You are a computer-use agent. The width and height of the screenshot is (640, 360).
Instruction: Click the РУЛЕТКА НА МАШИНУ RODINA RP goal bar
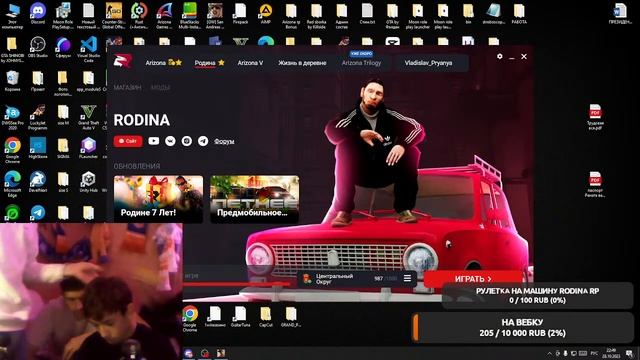(537, 296)
